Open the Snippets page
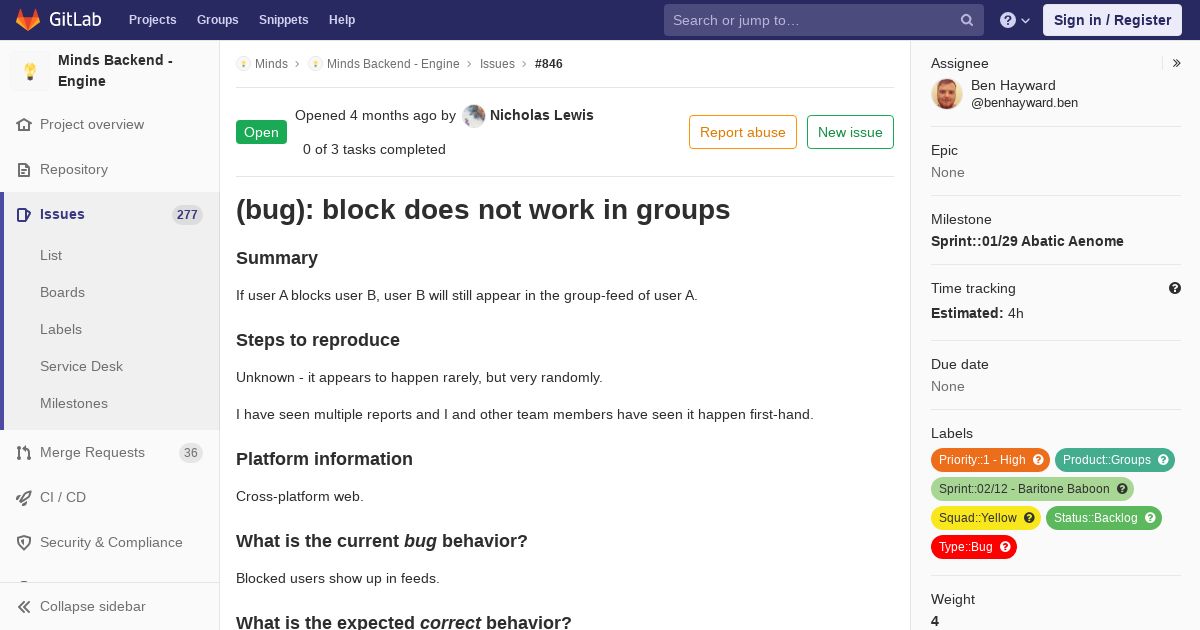Viewport: 1200px width, 630px height. coord(283,20)
